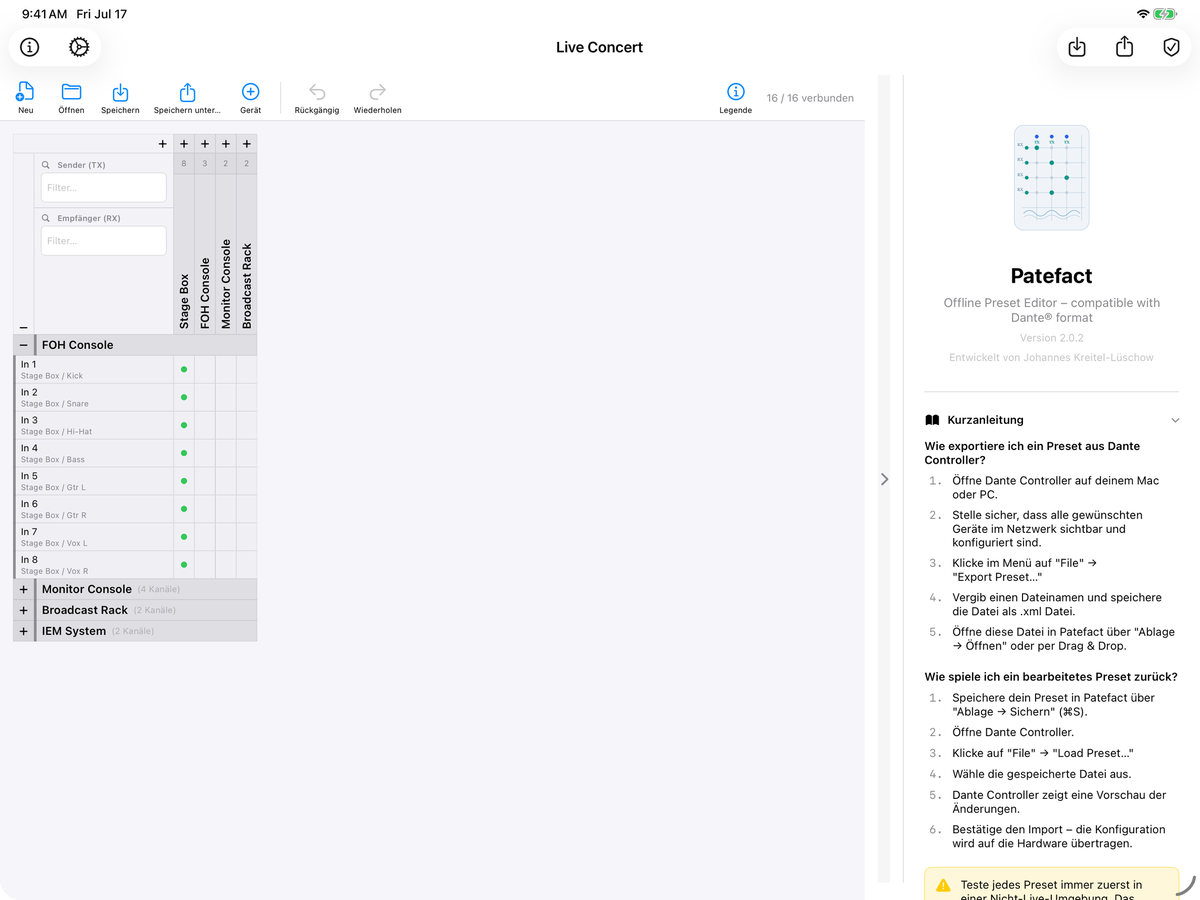The width and height of the screenshot is (1200, 900).
Task: Select row In 1 Stage Box / Kick
Action: tap(95, 369)
